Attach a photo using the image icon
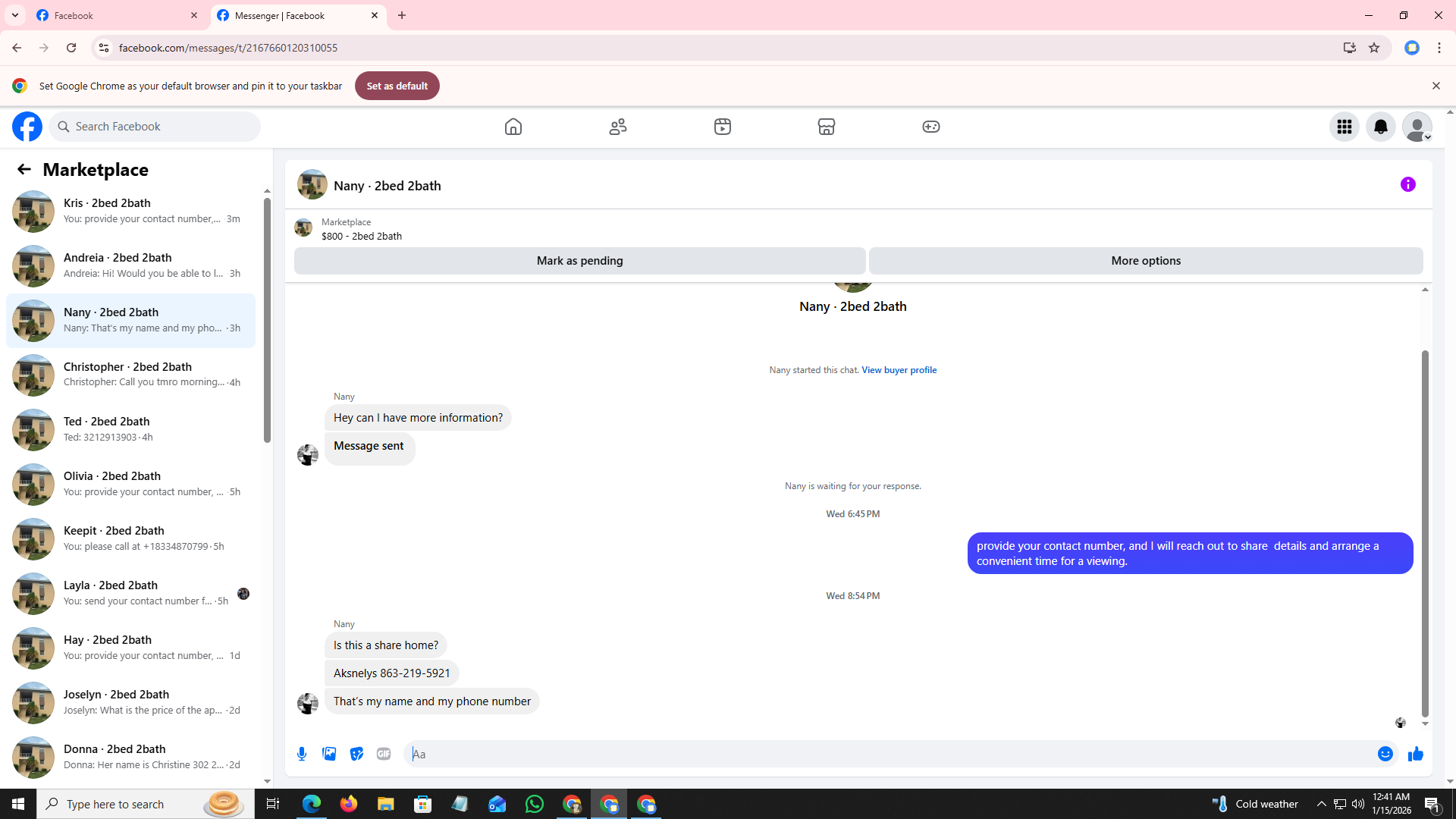Screen dimensions: 1456x819 tap(329, 754)
